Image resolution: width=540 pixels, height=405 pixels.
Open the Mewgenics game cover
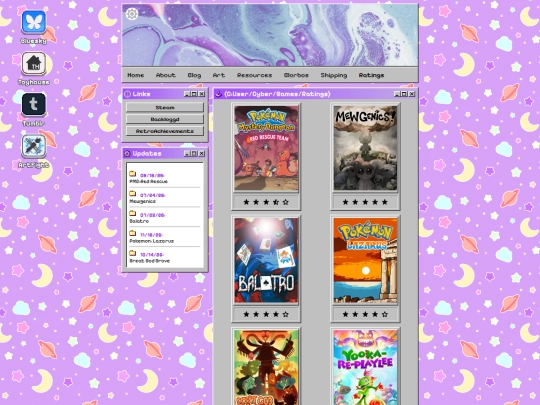365,148
